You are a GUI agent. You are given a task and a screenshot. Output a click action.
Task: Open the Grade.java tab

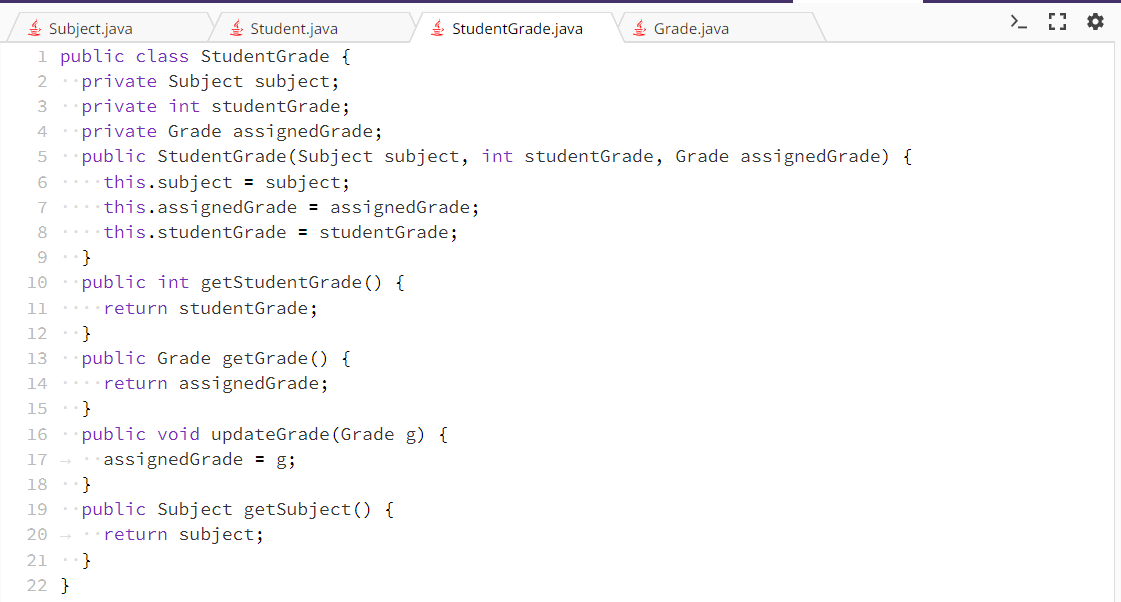(x=690, y=28)
